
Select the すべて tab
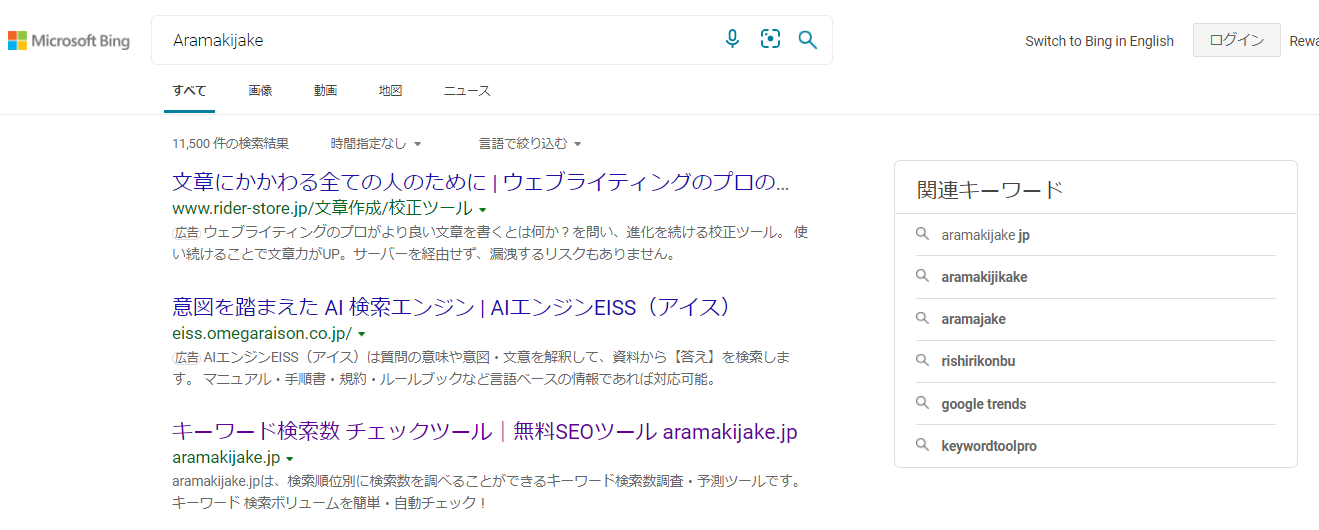tap(189, 91)
